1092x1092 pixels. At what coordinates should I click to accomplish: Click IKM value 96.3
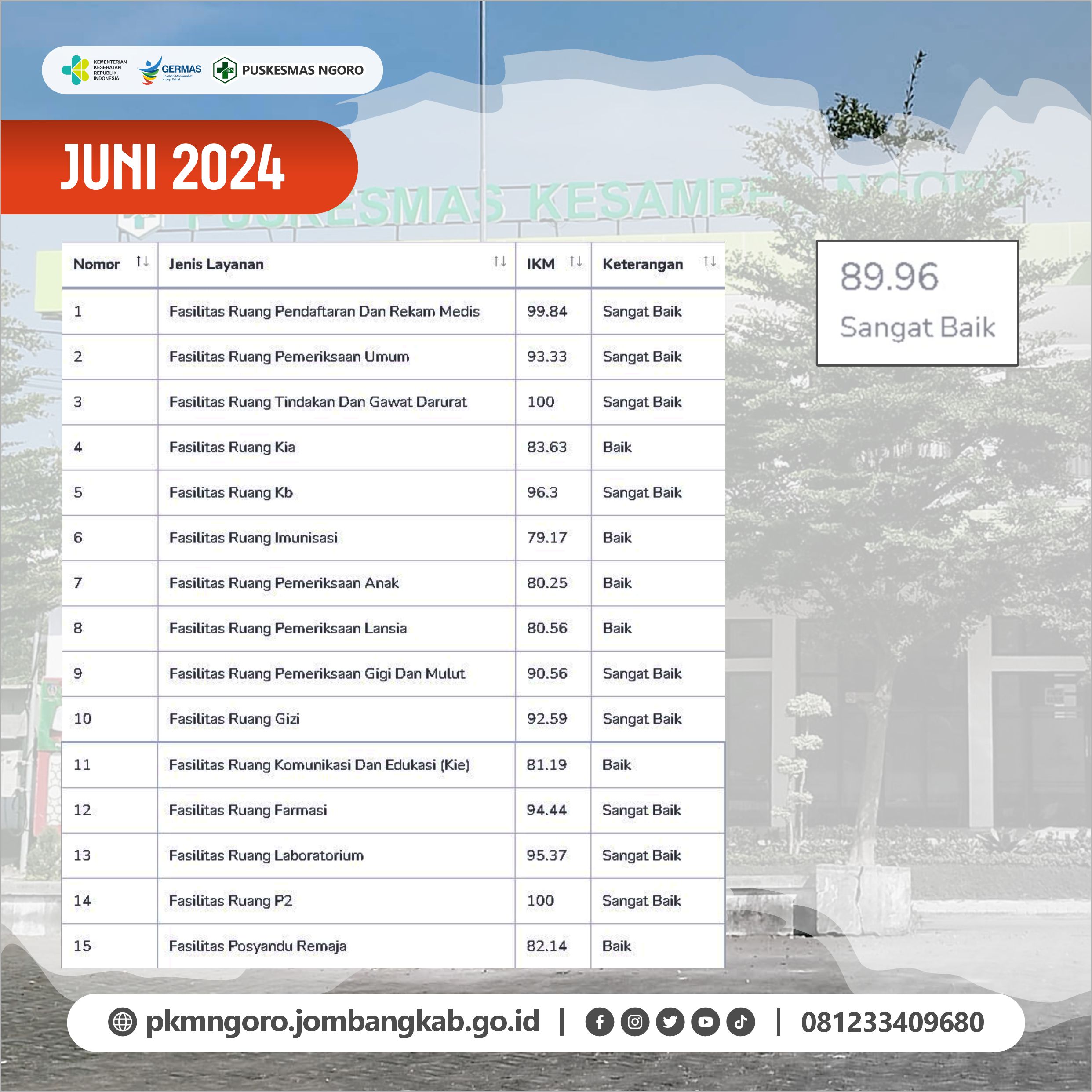tap(542, 492)
